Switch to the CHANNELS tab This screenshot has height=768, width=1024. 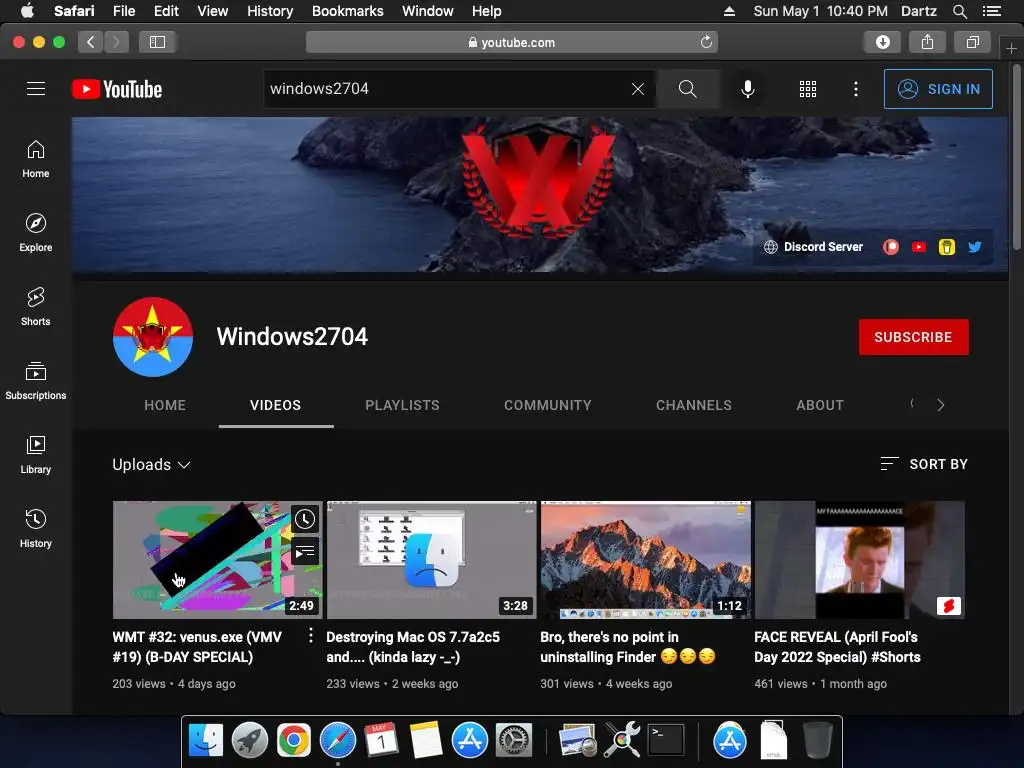coord(694,405)
